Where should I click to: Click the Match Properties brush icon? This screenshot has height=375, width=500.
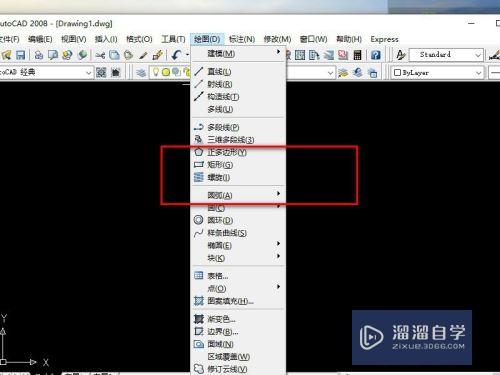click(x=143, y=55)
